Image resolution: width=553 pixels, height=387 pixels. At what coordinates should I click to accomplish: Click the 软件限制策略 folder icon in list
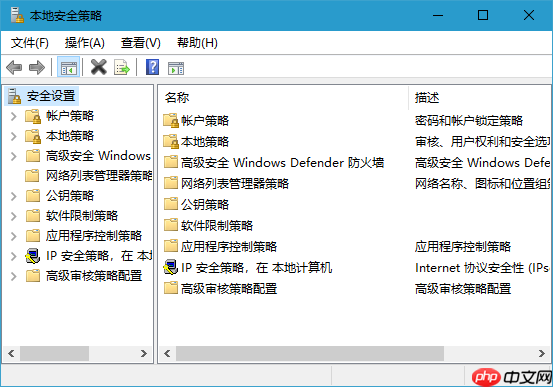tap(171, 225)
